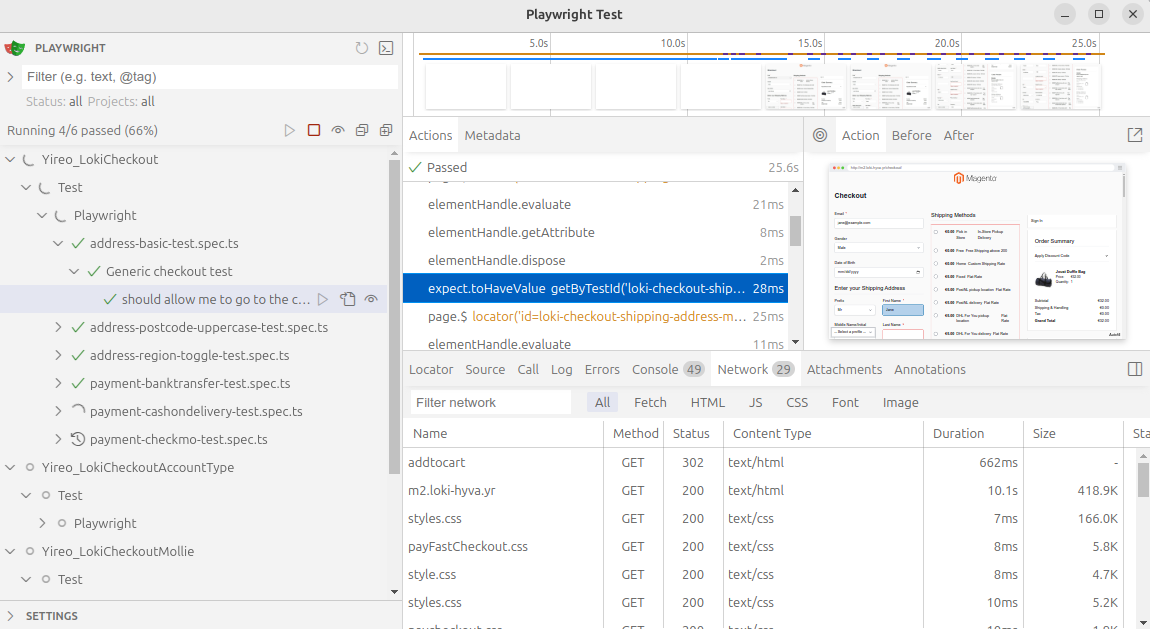Toggle watch all eye icon in toolbar
The width and height of the screenshot is (1150, 629).
click(338, 130)
